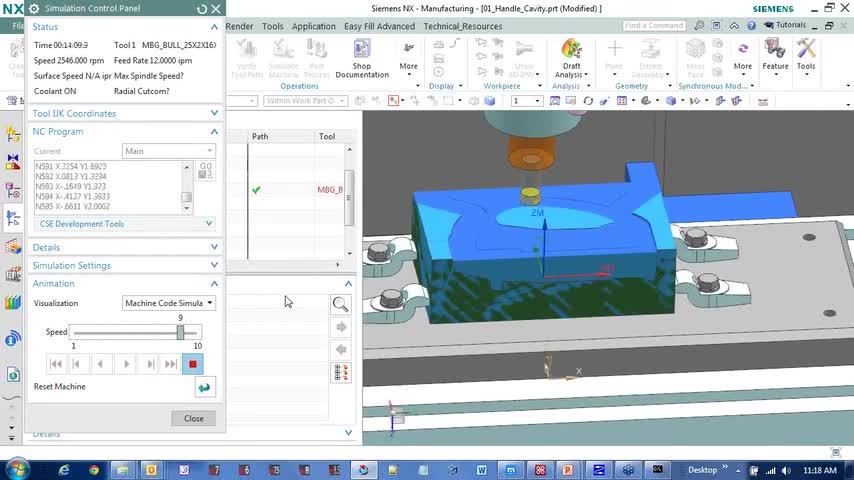
Task: Select the MBG_B tool cell
Action: click(330, 190)
